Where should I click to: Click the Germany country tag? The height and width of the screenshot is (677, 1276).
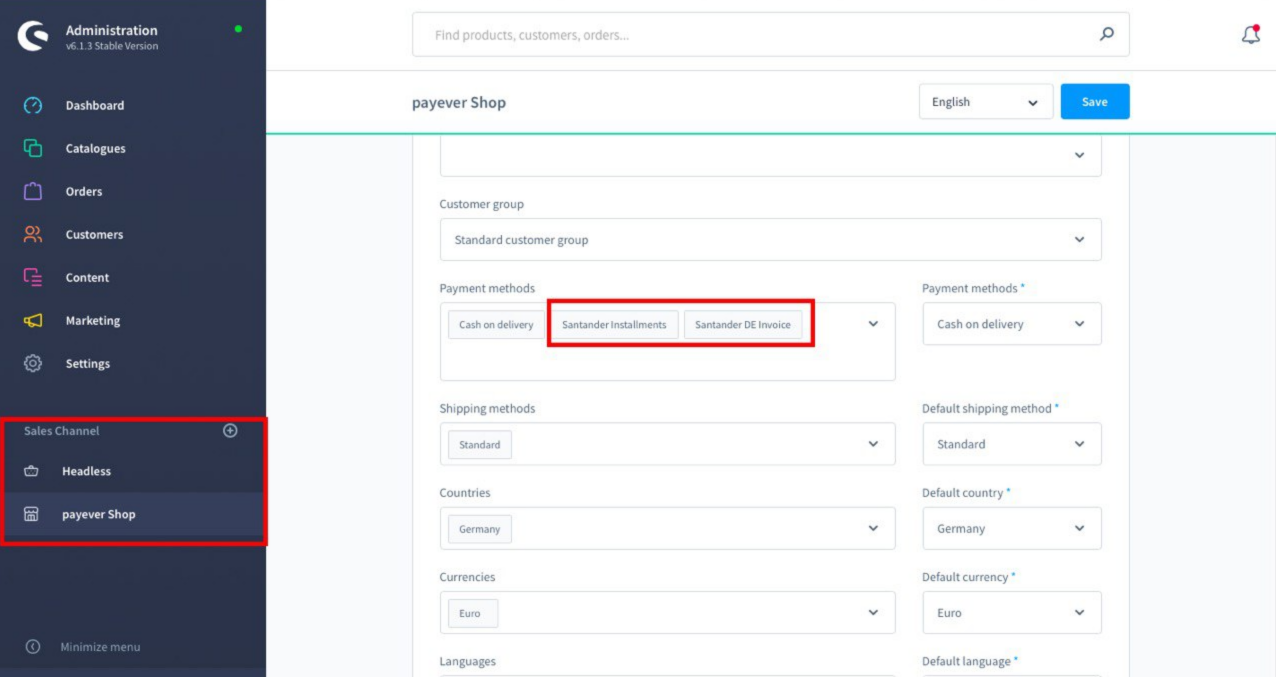[480, 529]
